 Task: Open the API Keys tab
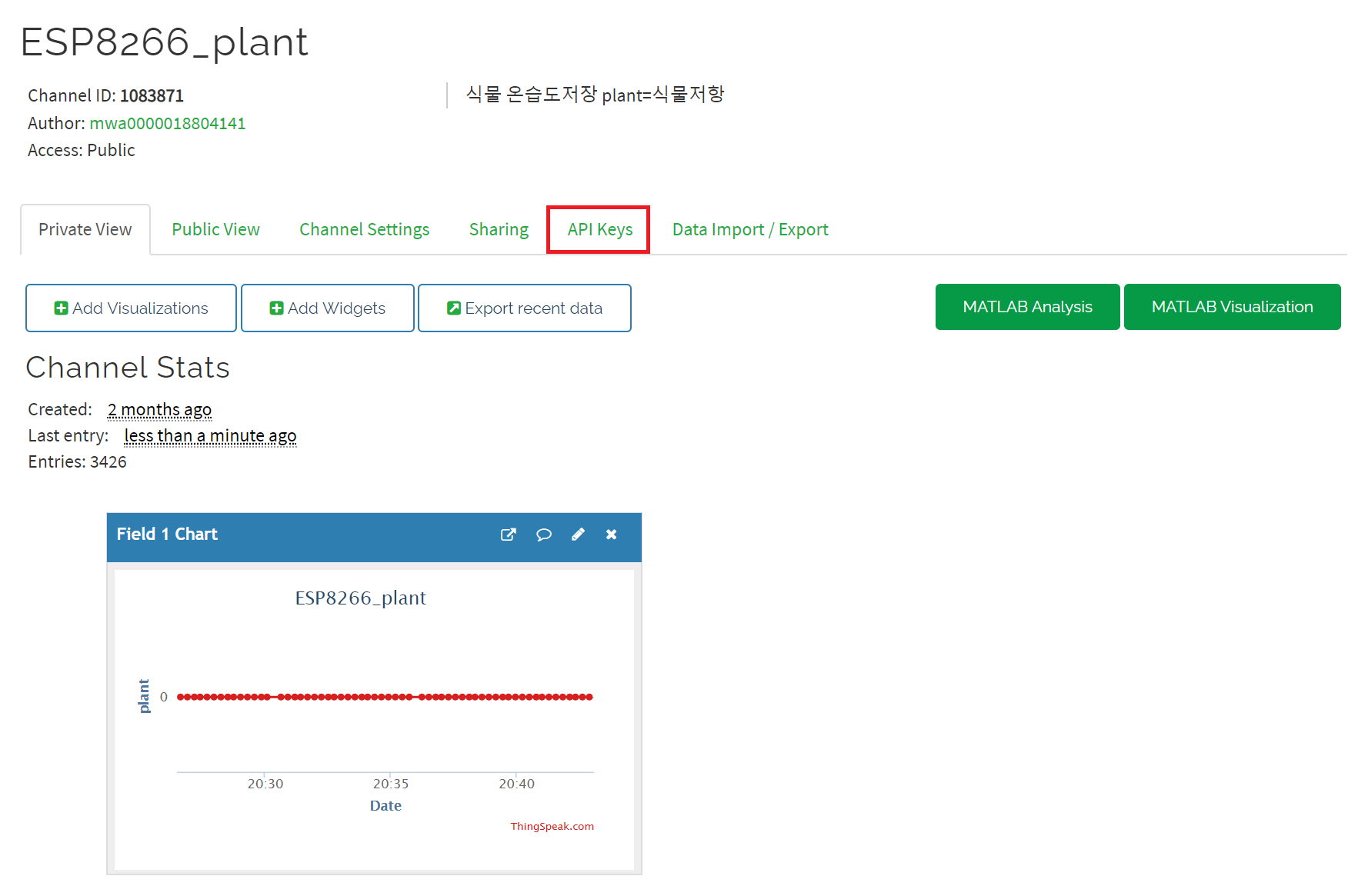[599, 229]
